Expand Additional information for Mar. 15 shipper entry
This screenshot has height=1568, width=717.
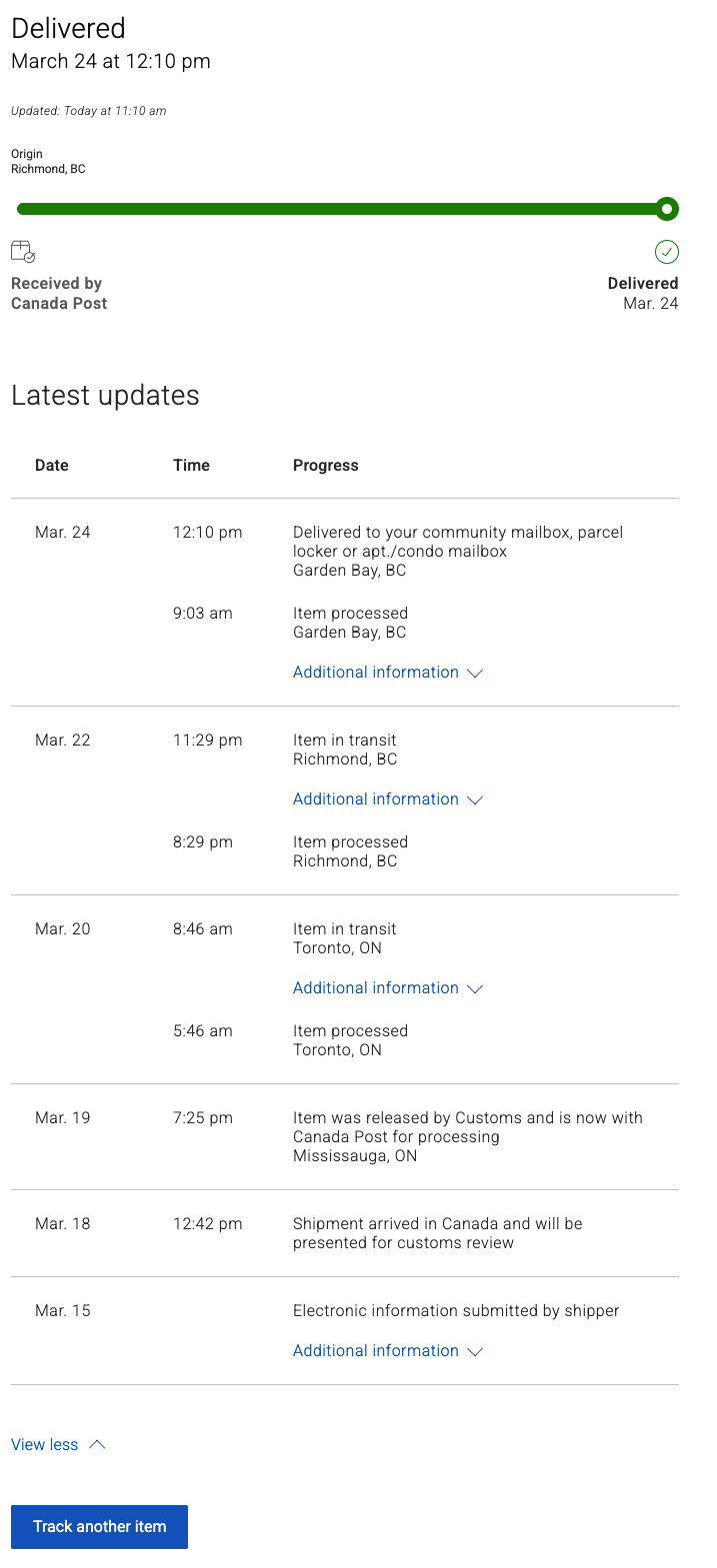[387, 1351]
